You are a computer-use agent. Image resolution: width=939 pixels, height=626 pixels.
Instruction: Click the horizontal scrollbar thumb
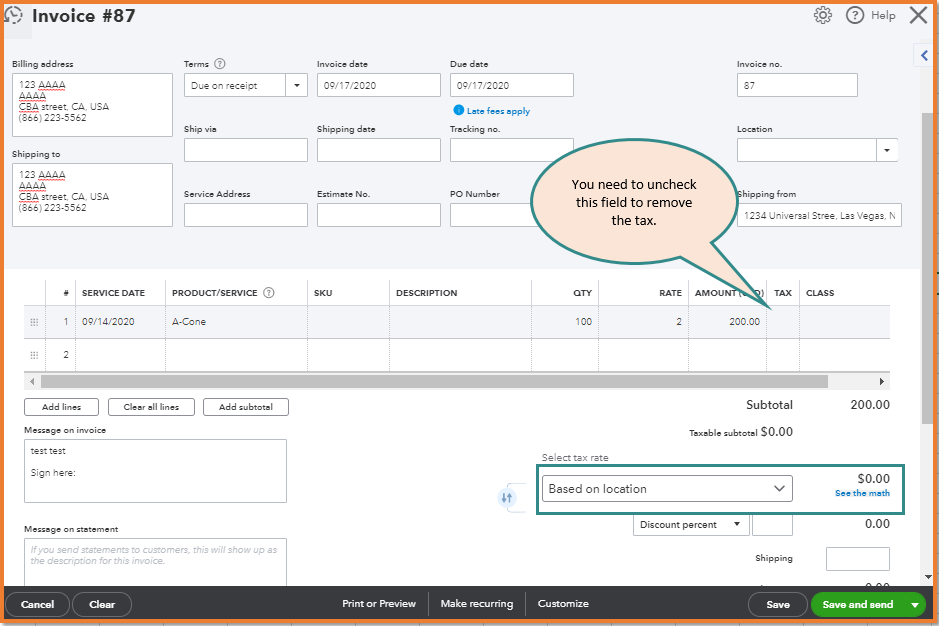[434, 381]
